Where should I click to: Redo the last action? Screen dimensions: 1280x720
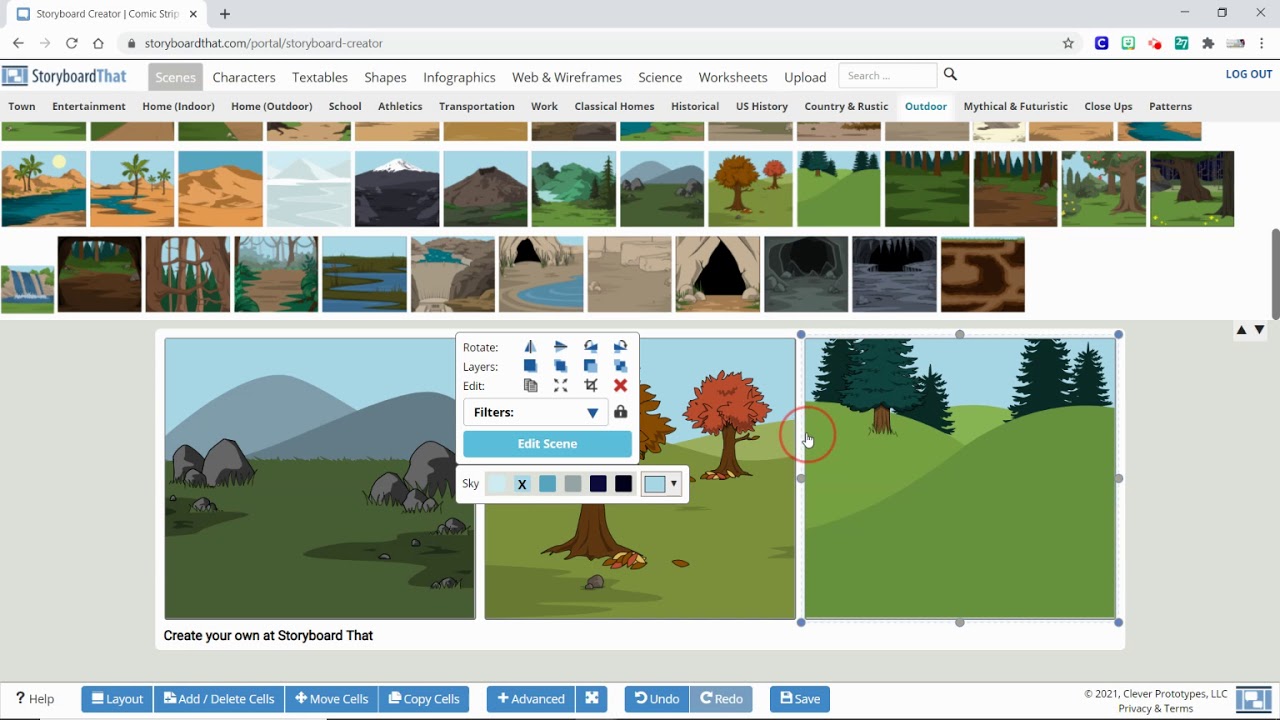(x=721, y=699)
